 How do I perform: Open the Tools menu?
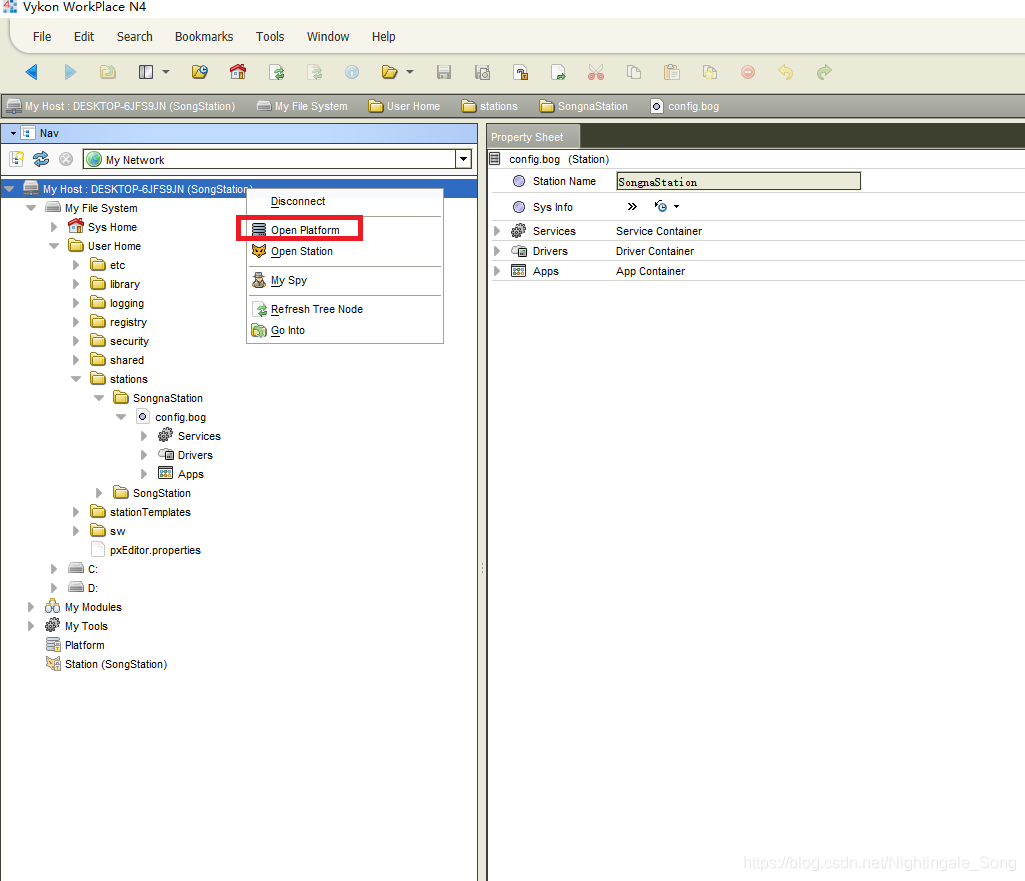(x=270, y=37)
